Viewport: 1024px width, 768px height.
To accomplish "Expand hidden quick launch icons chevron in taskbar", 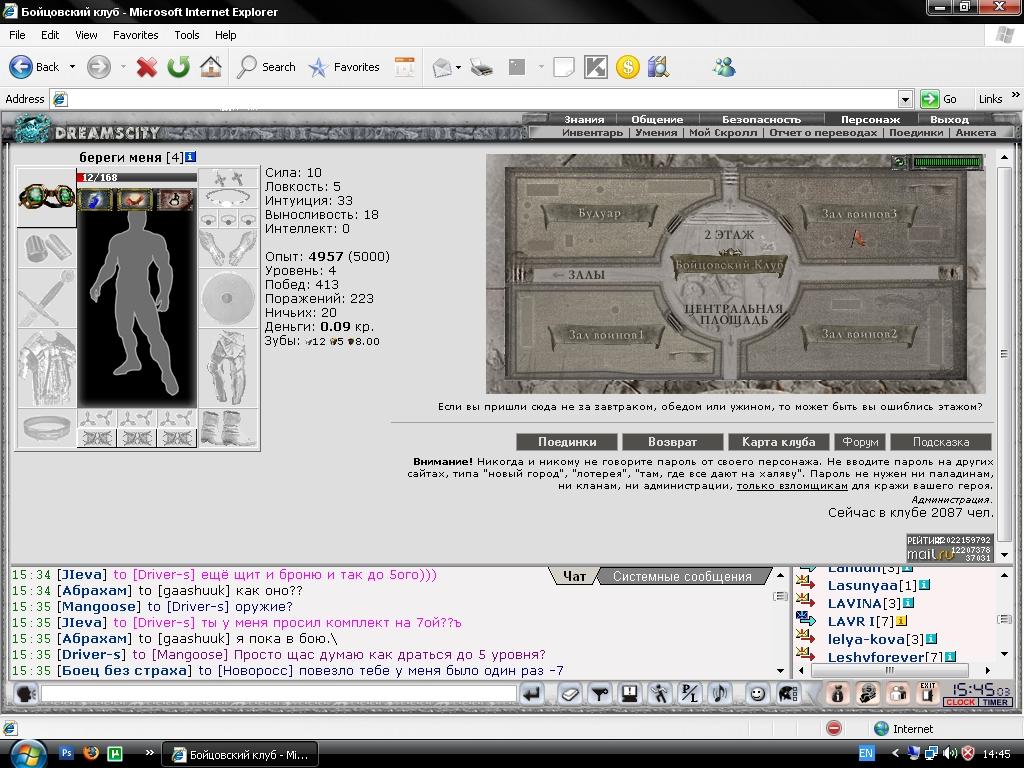I will click(150, 753).
